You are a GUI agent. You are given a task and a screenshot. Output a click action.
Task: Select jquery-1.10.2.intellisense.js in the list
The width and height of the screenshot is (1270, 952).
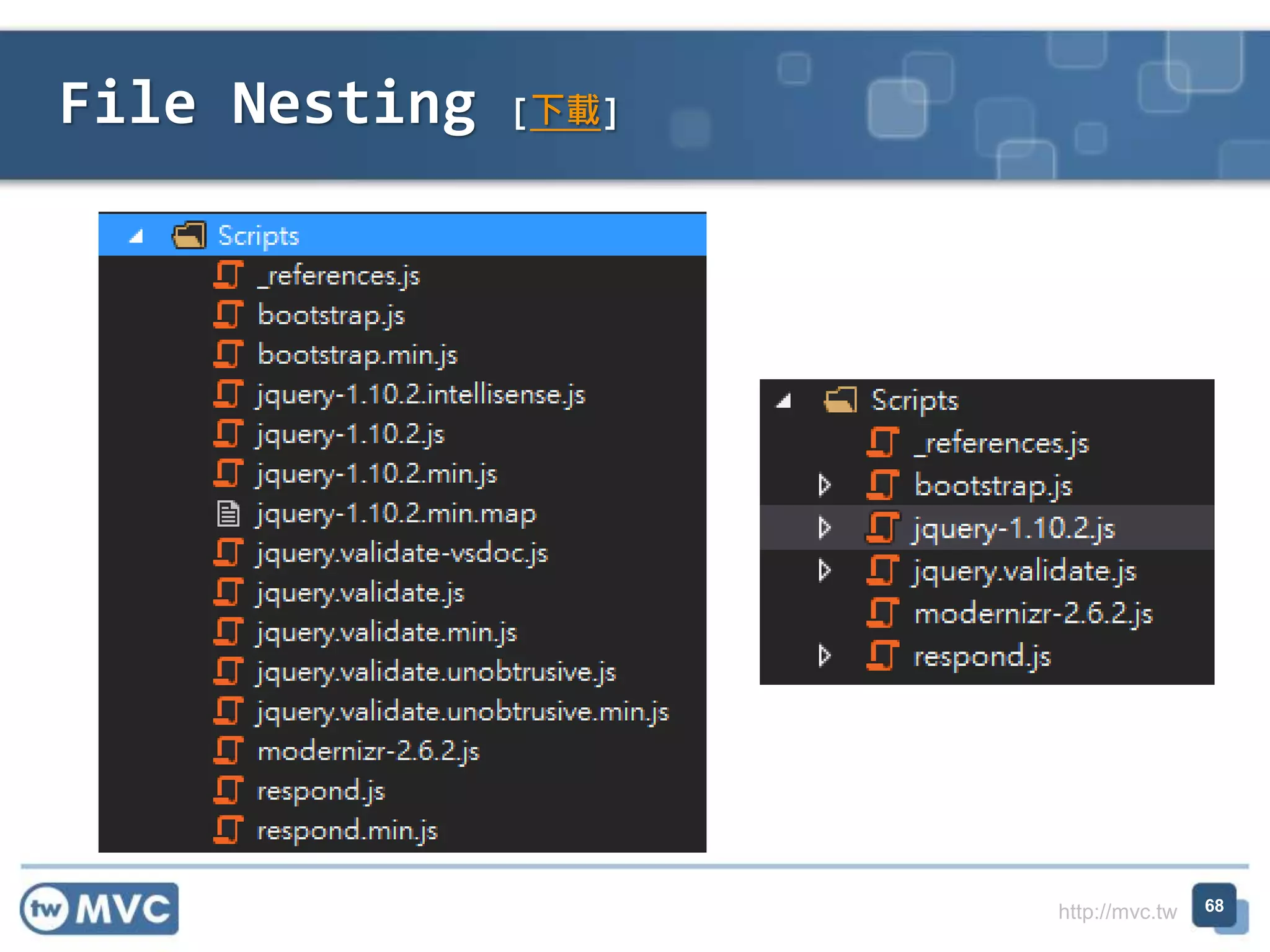[x=421, y=395]
